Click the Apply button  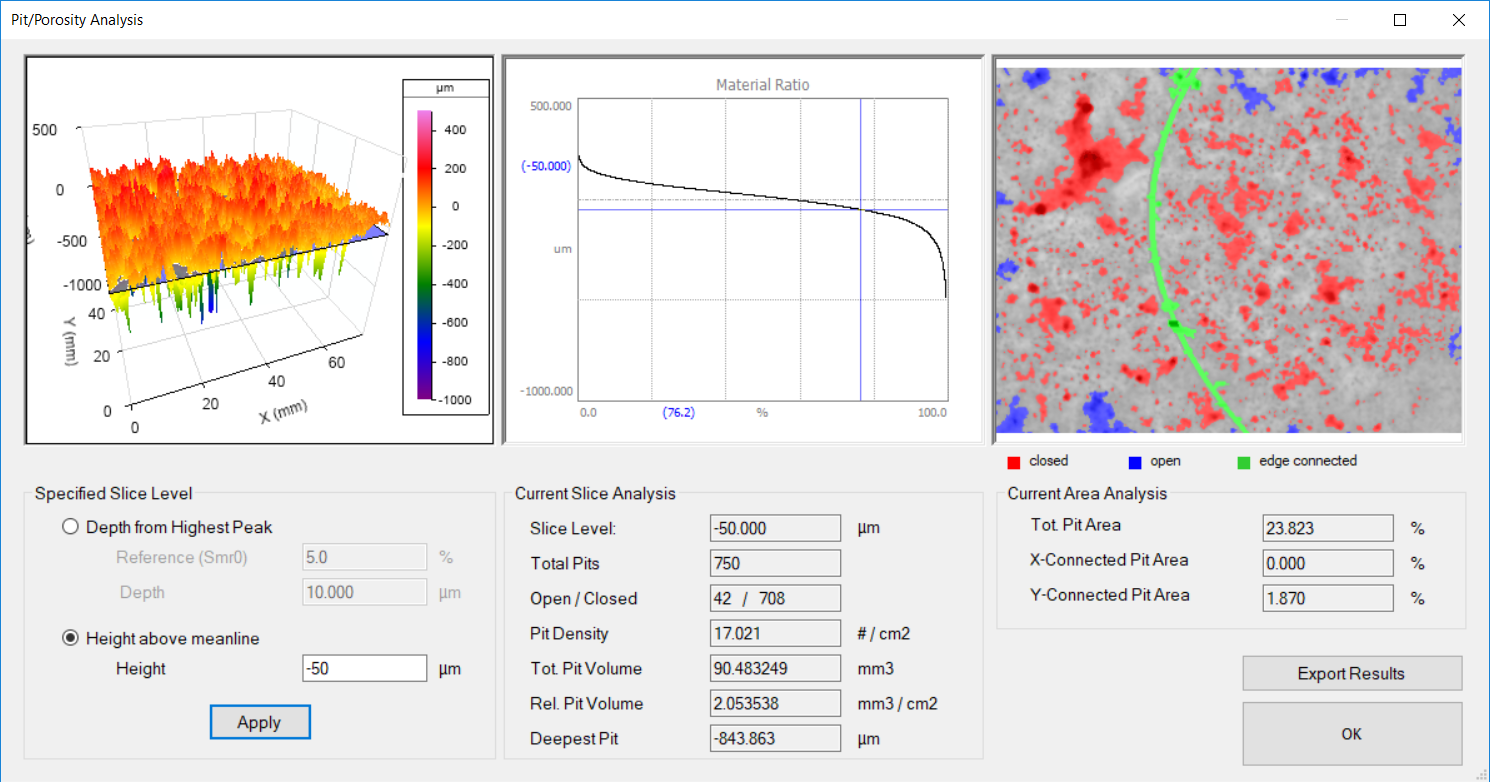(260, 722)
